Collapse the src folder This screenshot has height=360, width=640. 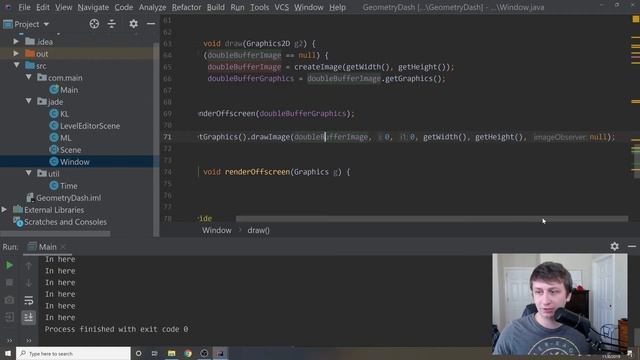17,65
